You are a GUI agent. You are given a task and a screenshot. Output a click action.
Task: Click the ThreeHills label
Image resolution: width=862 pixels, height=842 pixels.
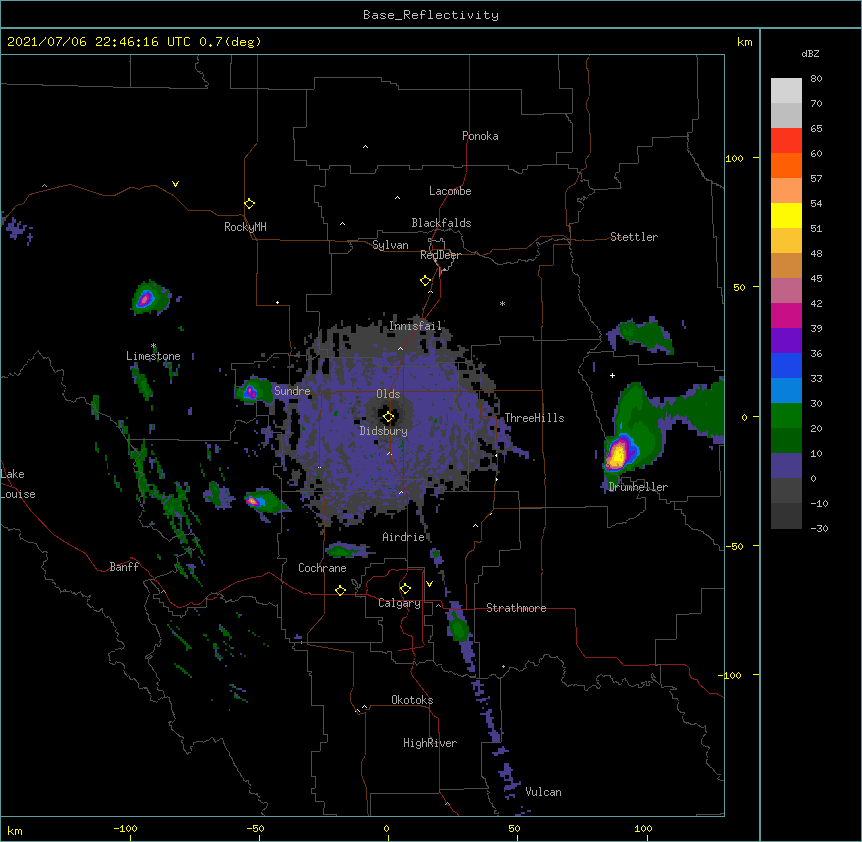coord(534,418)
